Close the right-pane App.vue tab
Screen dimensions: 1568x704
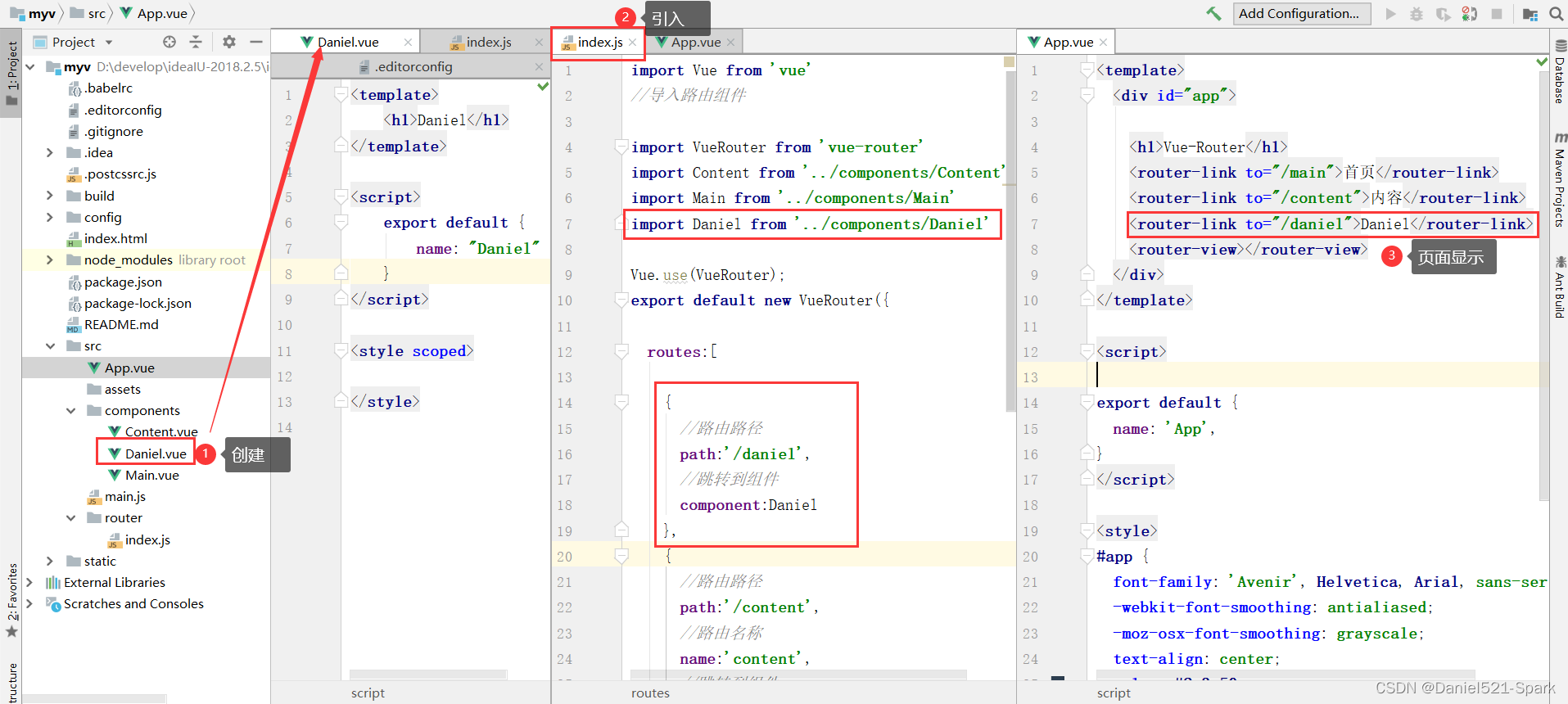[1103, 42]
